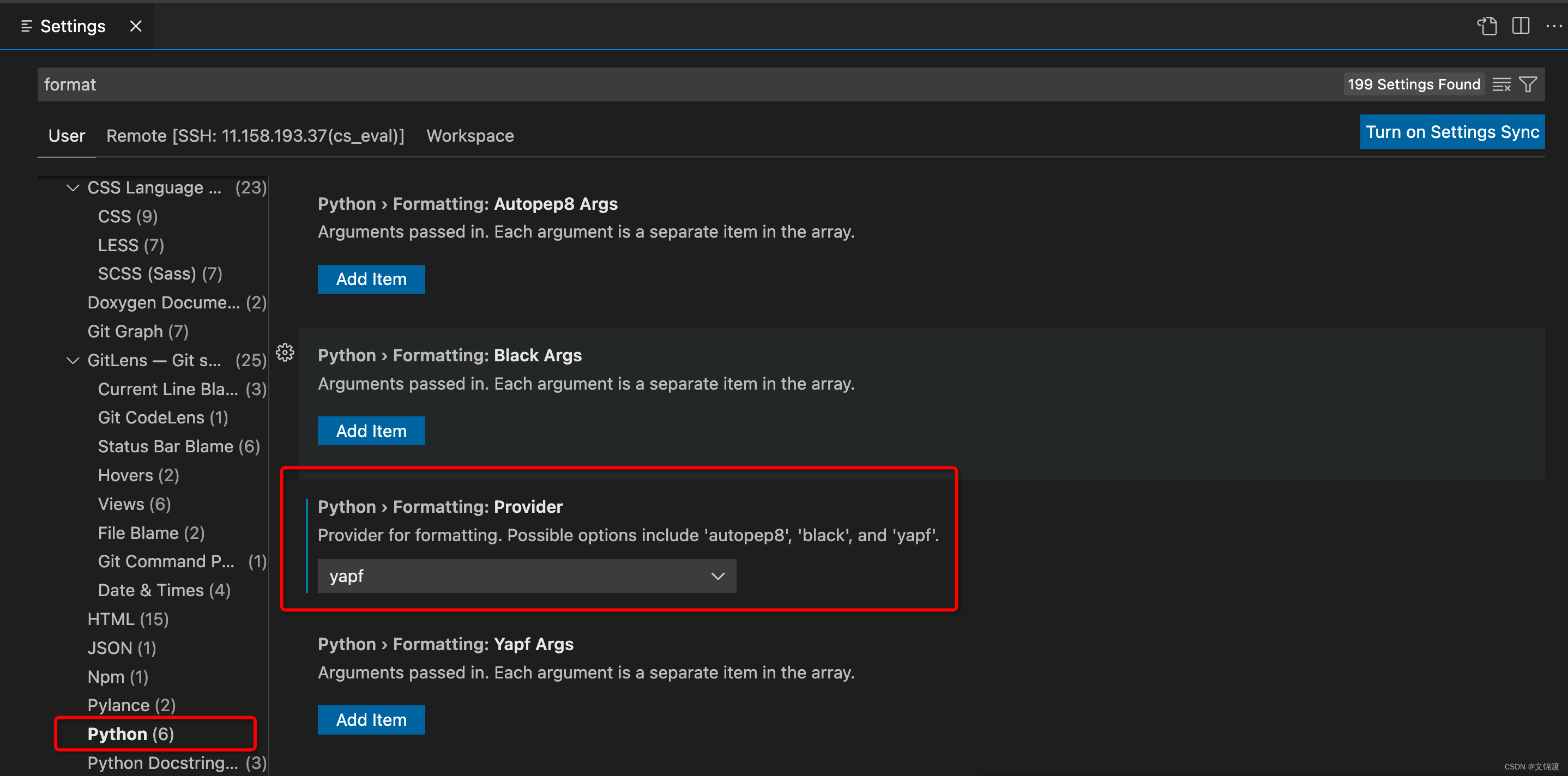Switch to the Workspace settings tab

470,136
